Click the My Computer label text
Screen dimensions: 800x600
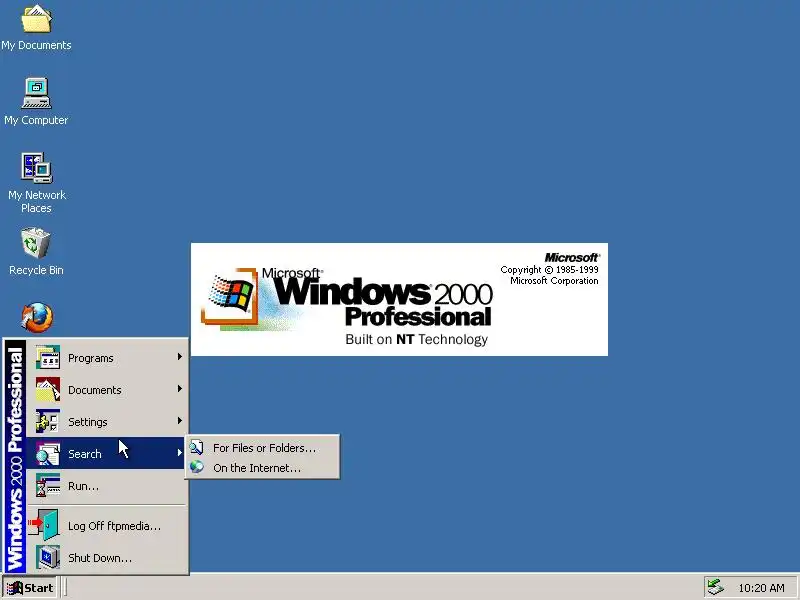click(36, 120)
